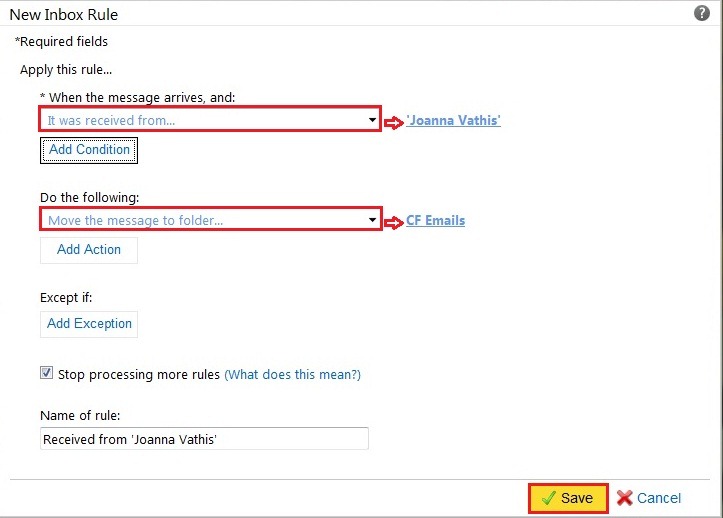Open the help question mark icon
This screenshot has width=723, height=518.
[702, 13]
